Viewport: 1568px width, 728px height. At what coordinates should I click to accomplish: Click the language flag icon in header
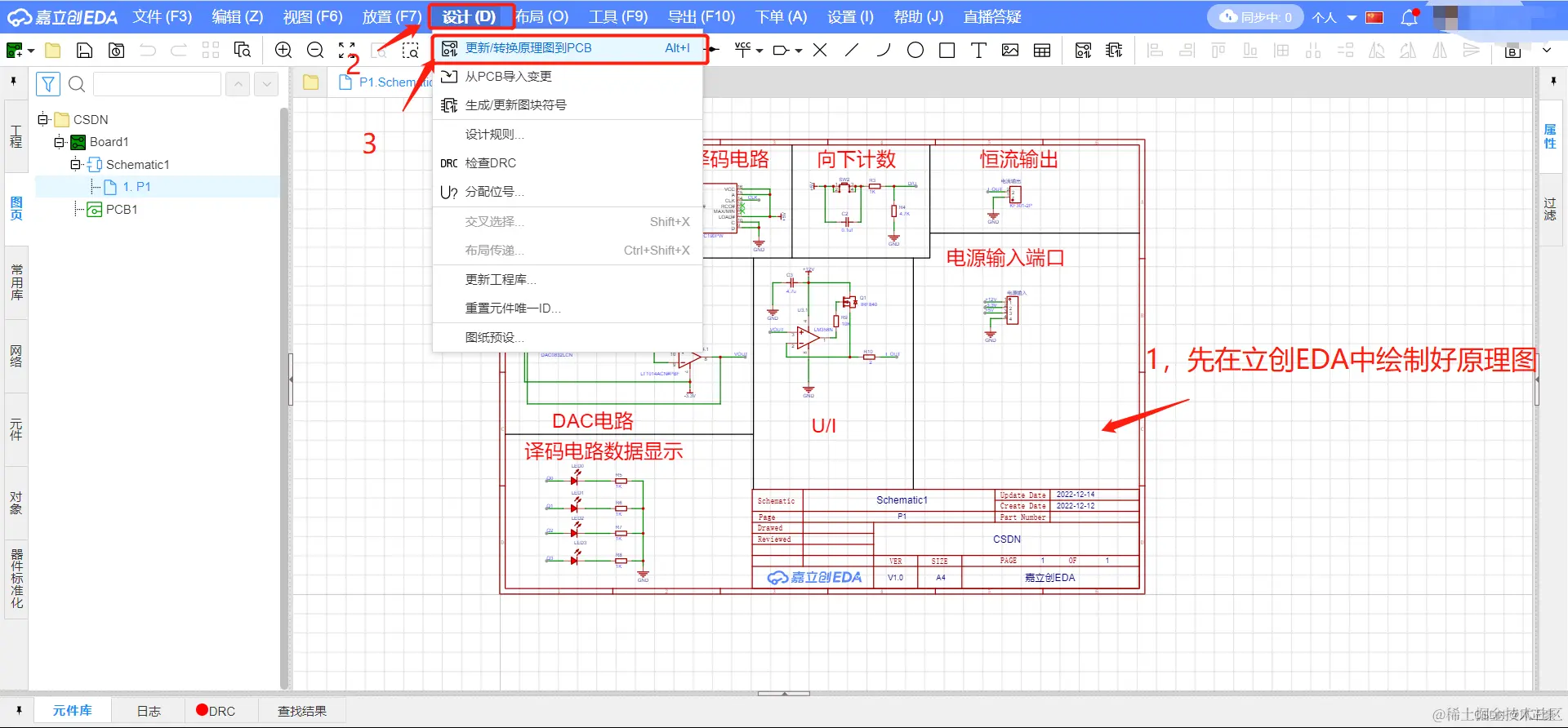tap(1375, 17)
